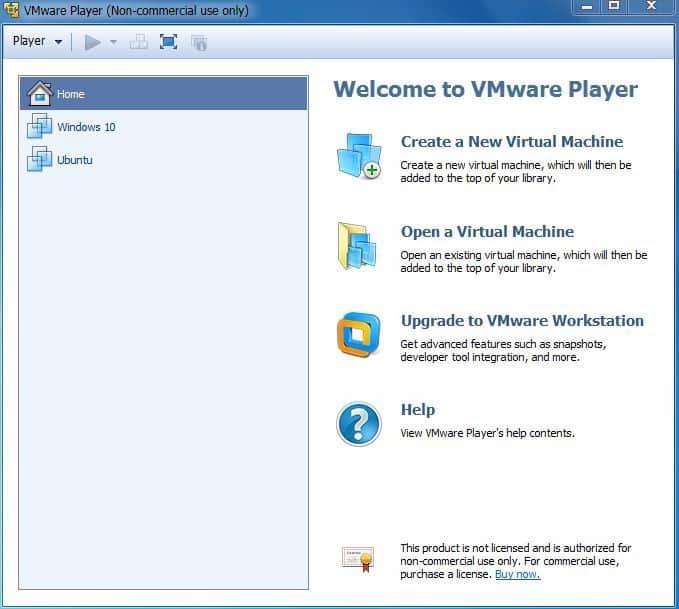Viewport: 679px width, 609px height.
Task: Click the Windows 10 VM icon
Action: click(39, 126)
